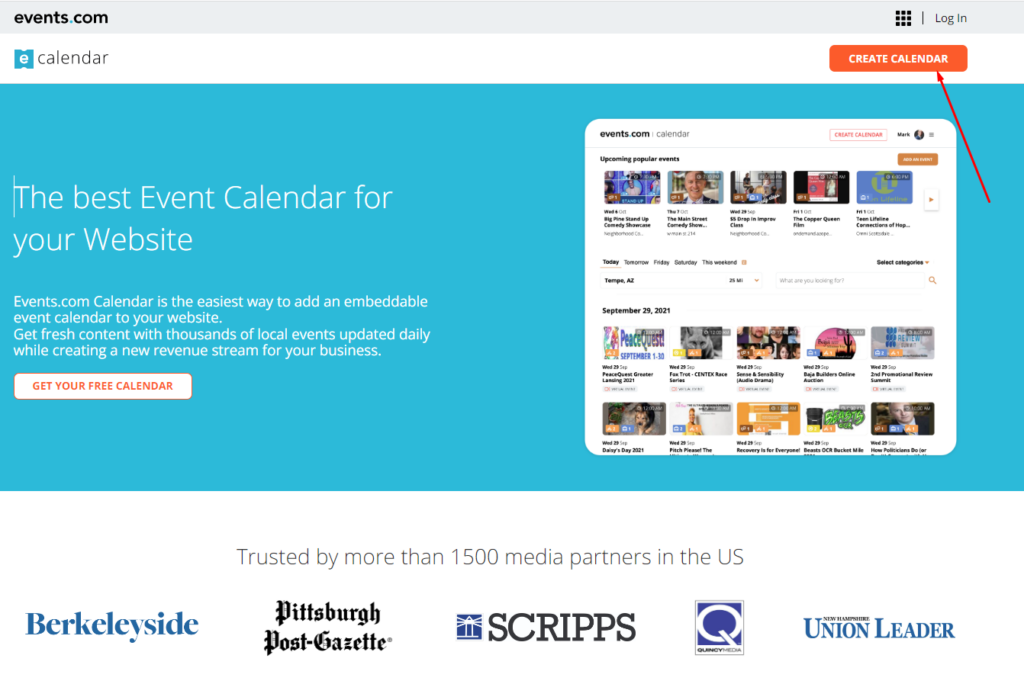Open Baja Builders Online Auction thumbnail

835,343
